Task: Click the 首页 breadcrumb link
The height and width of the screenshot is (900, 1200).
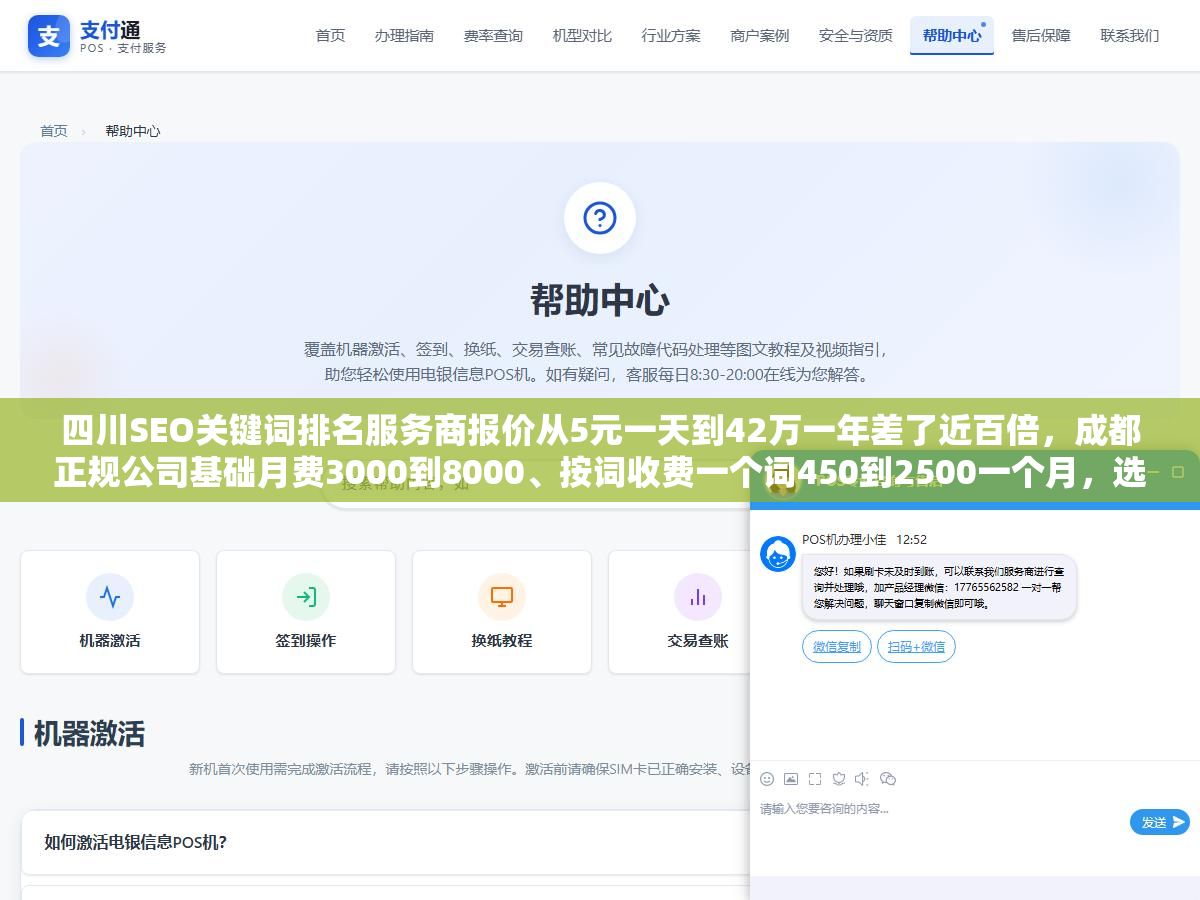Action: point(54,131)
